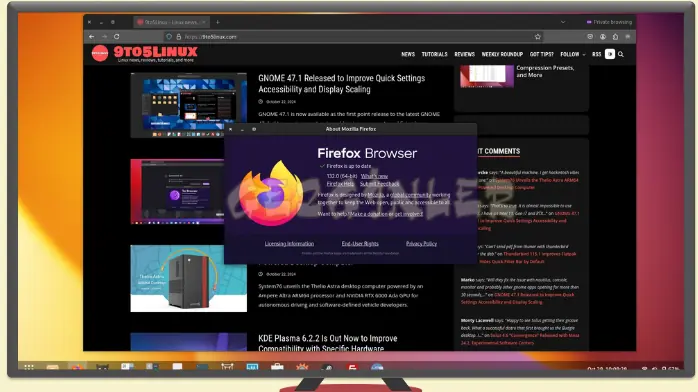Open the Firefox hamburger application menu
This screenshot has width=698, height=392.
(628, 36)
